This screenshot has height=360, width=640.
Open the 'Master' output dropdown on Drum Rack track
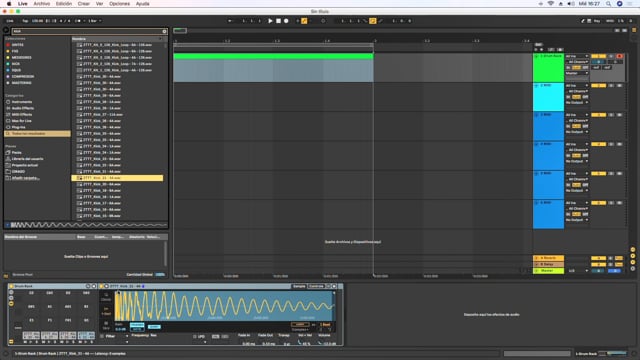point(577,73)
